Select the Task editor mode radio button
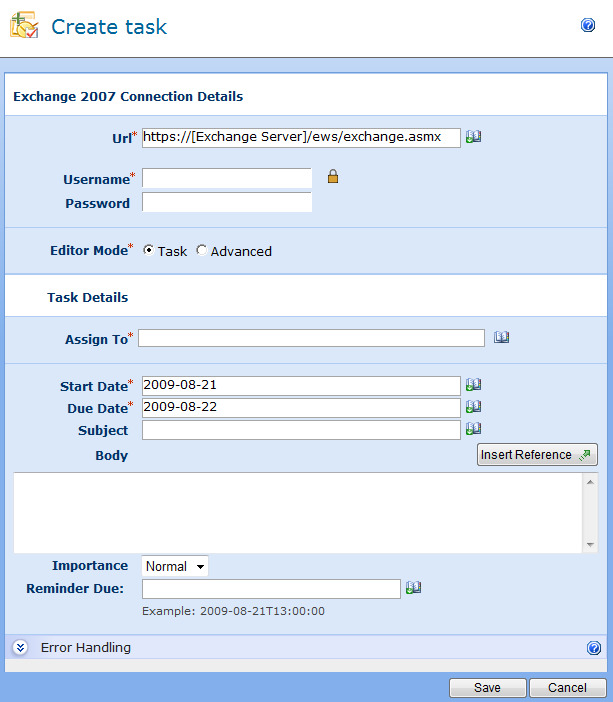Viewport: 613px width, 702px height. (x=149, y=251)
